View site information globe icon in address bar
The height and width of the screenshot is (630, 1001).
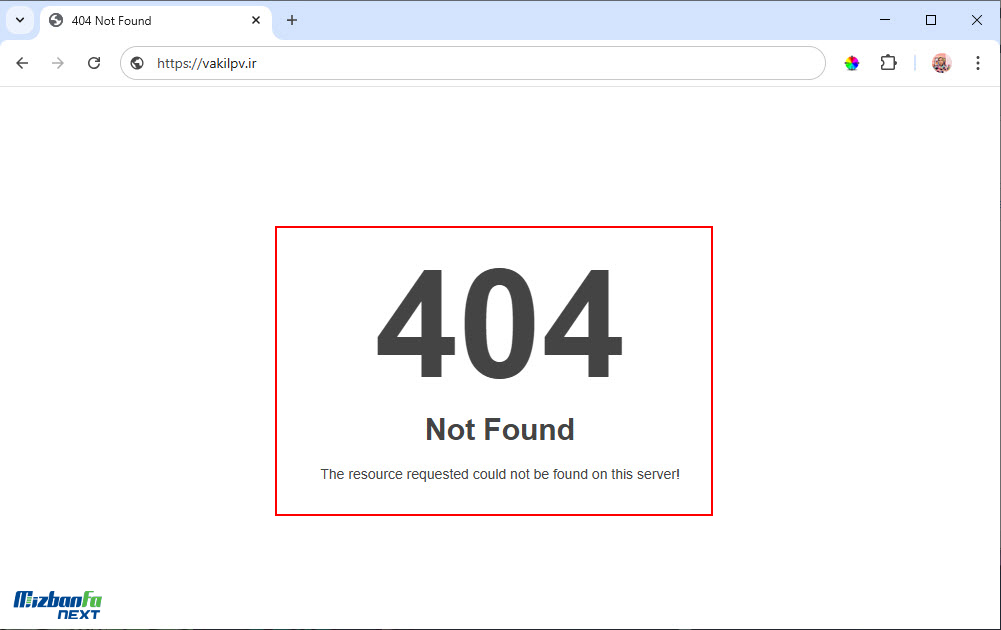tap(137, 63)
